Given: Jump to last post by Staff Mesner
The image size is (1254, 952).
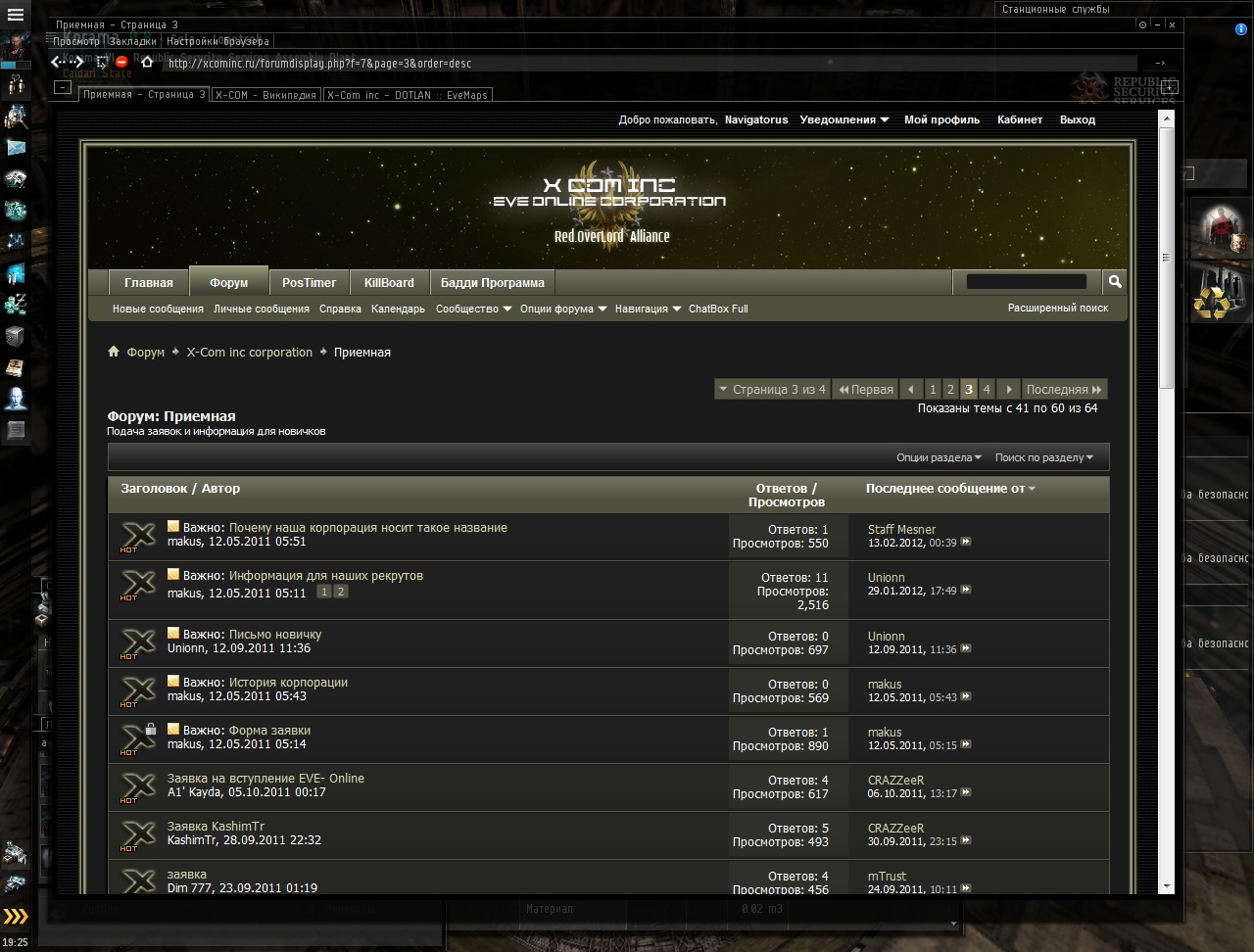Looking at the screenshot, I should point(966,542).
